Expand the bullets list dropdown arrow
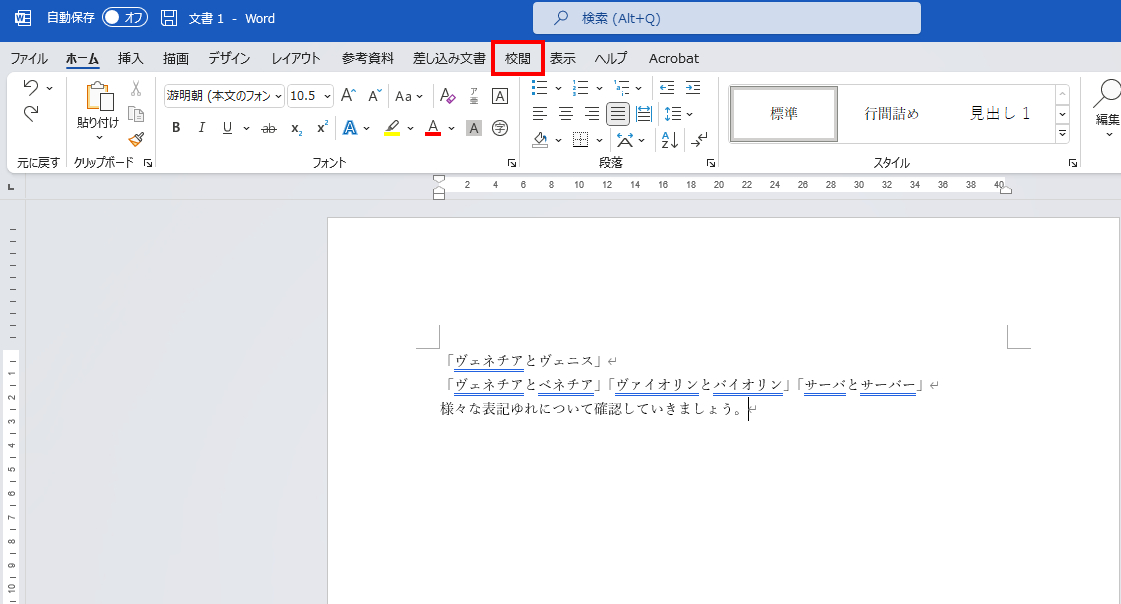1121x604 pixels. (558, 89)
